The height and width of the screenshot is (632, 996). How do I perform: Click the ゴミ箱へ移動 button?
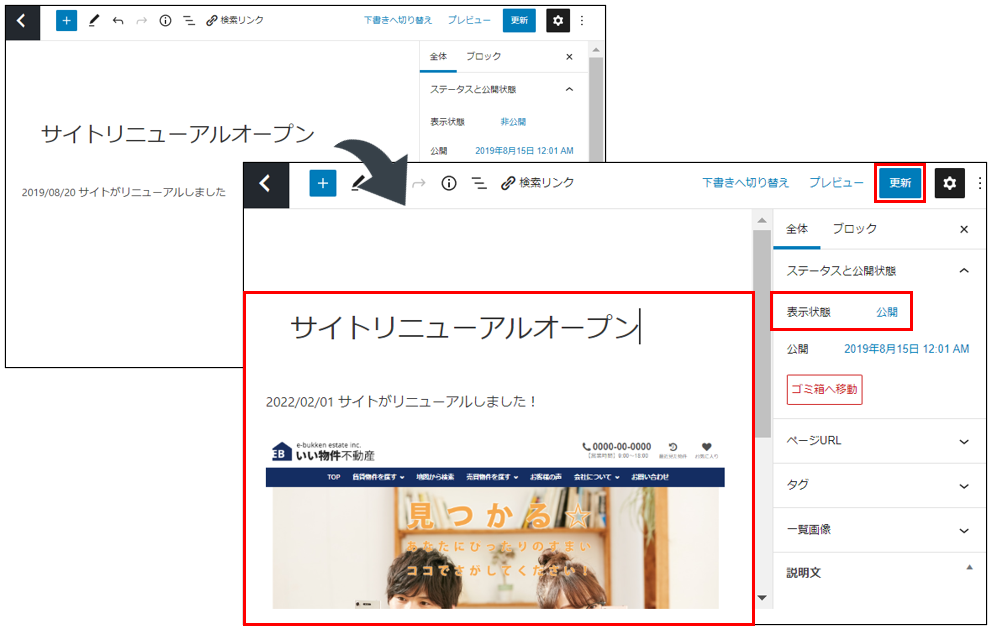(824, 389)
